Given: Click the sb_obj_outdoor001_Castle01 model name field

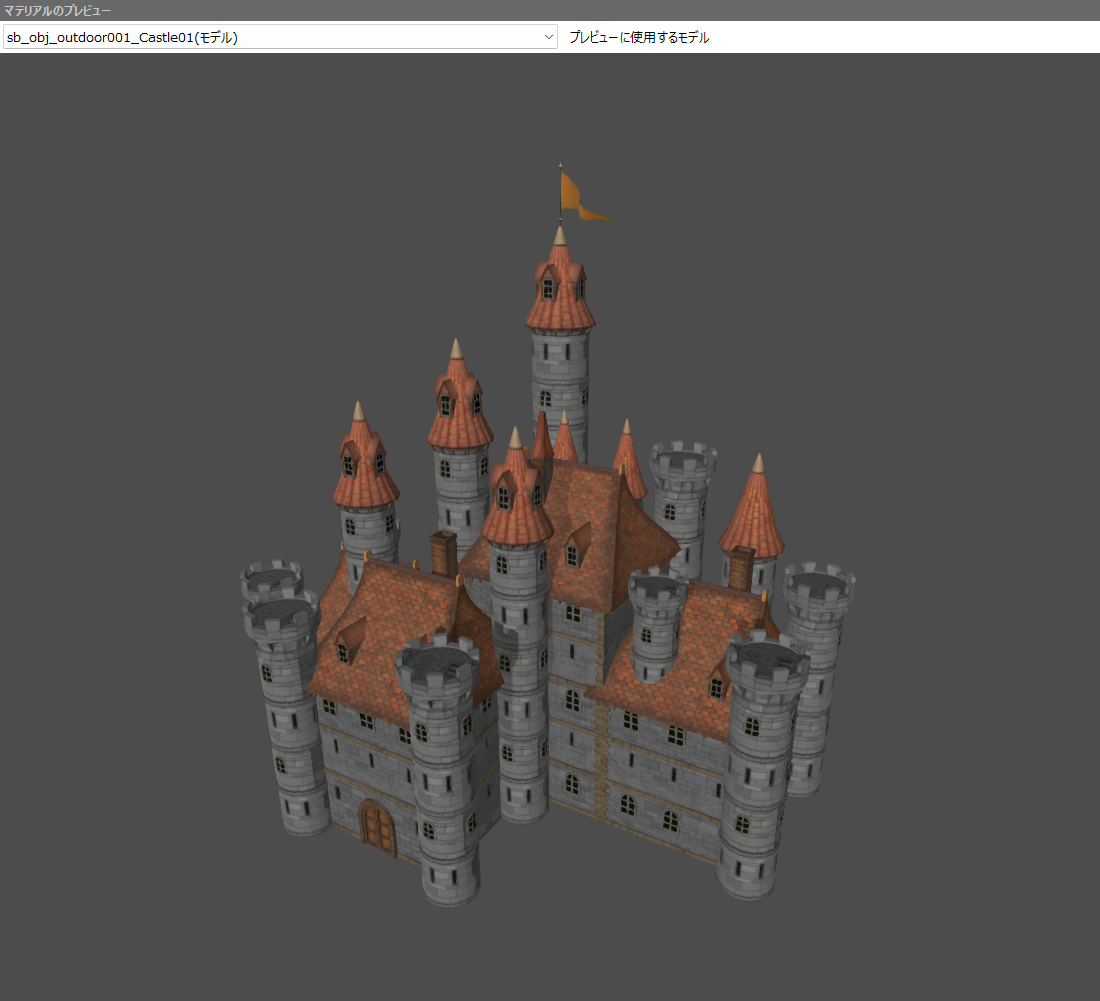Looking at the screenshot, I should [270, 37].
